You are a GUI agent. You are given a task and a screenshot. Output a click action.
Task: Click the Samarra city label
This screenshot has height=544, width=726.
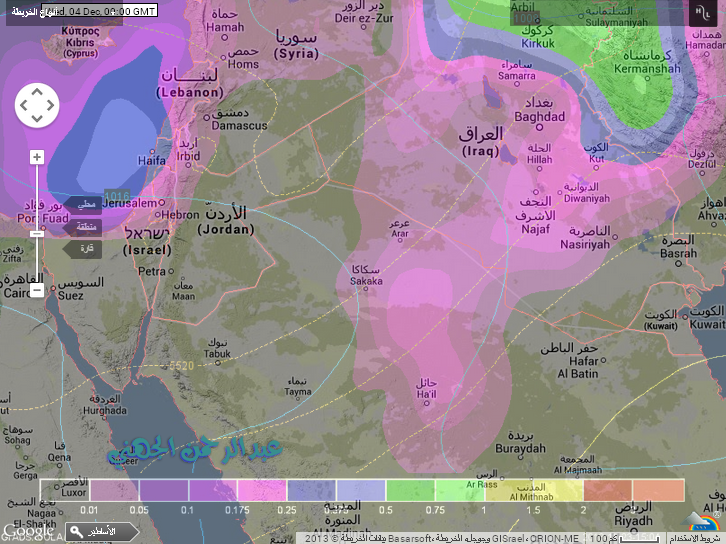[x=517, y=75]
